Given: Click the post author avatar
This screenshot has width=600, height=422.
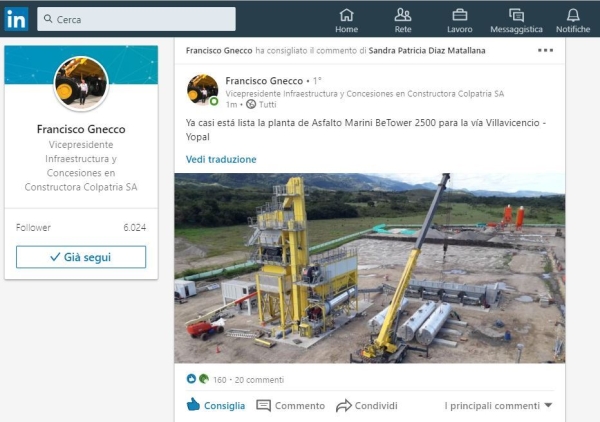Looking at the screenshot, I should coord(202,90).
